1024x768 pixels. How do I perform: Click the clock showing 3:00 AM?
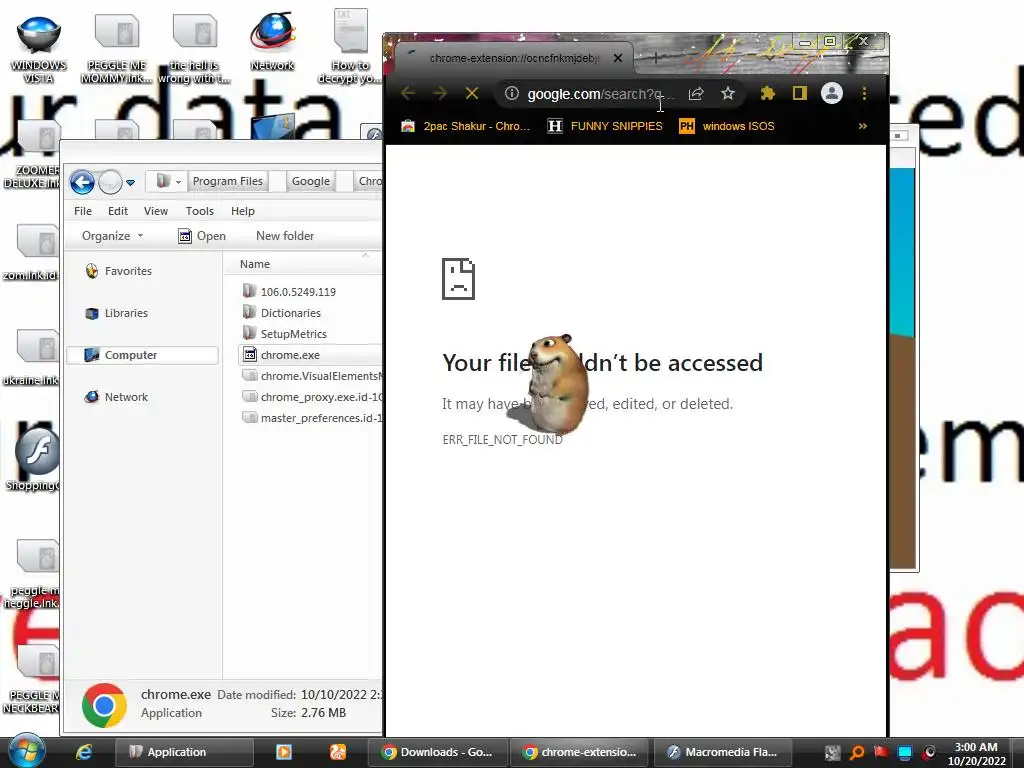(976, 753)
